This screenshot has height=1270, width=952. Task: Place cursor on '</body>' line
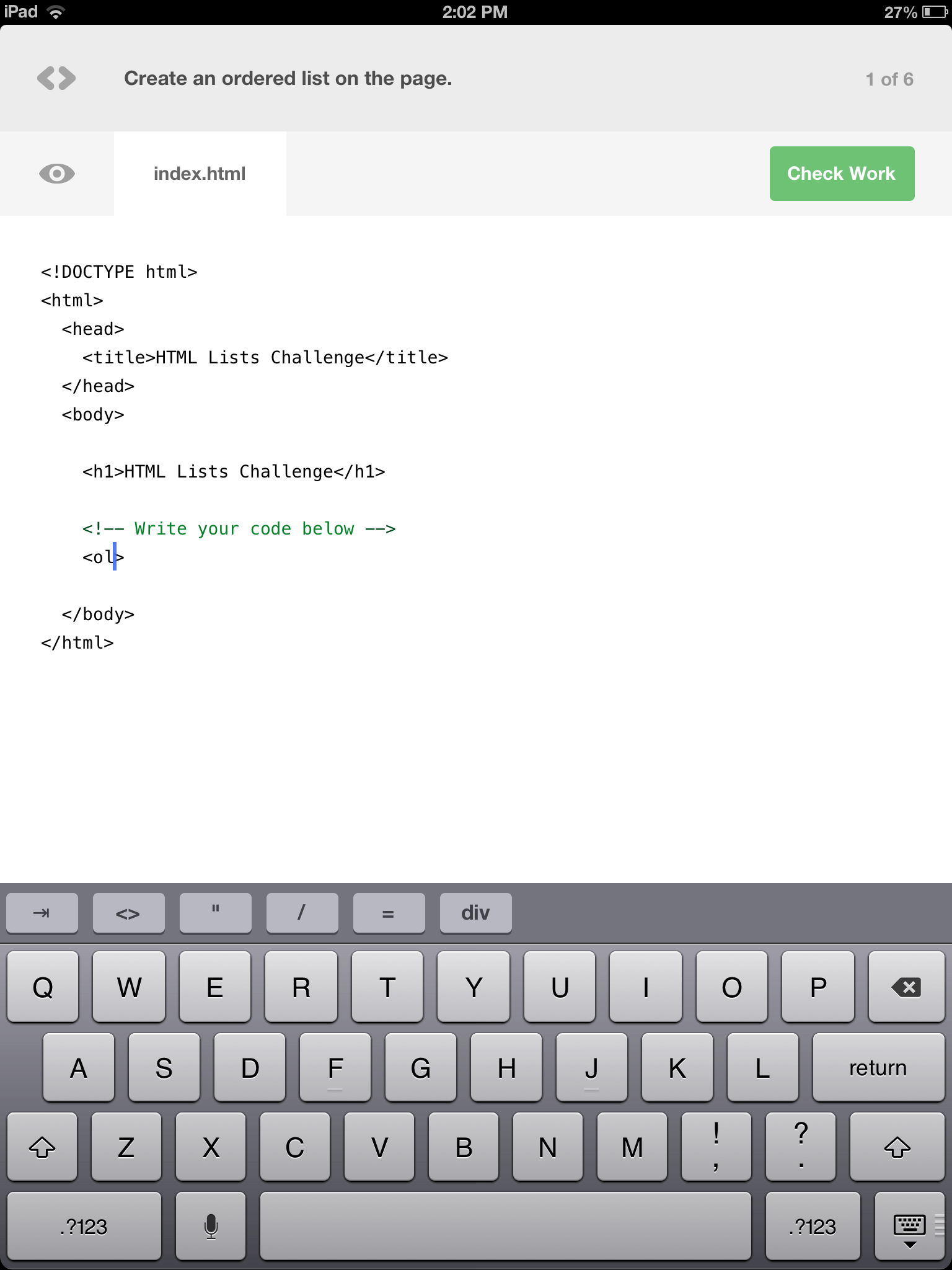[x=98, y=614]
